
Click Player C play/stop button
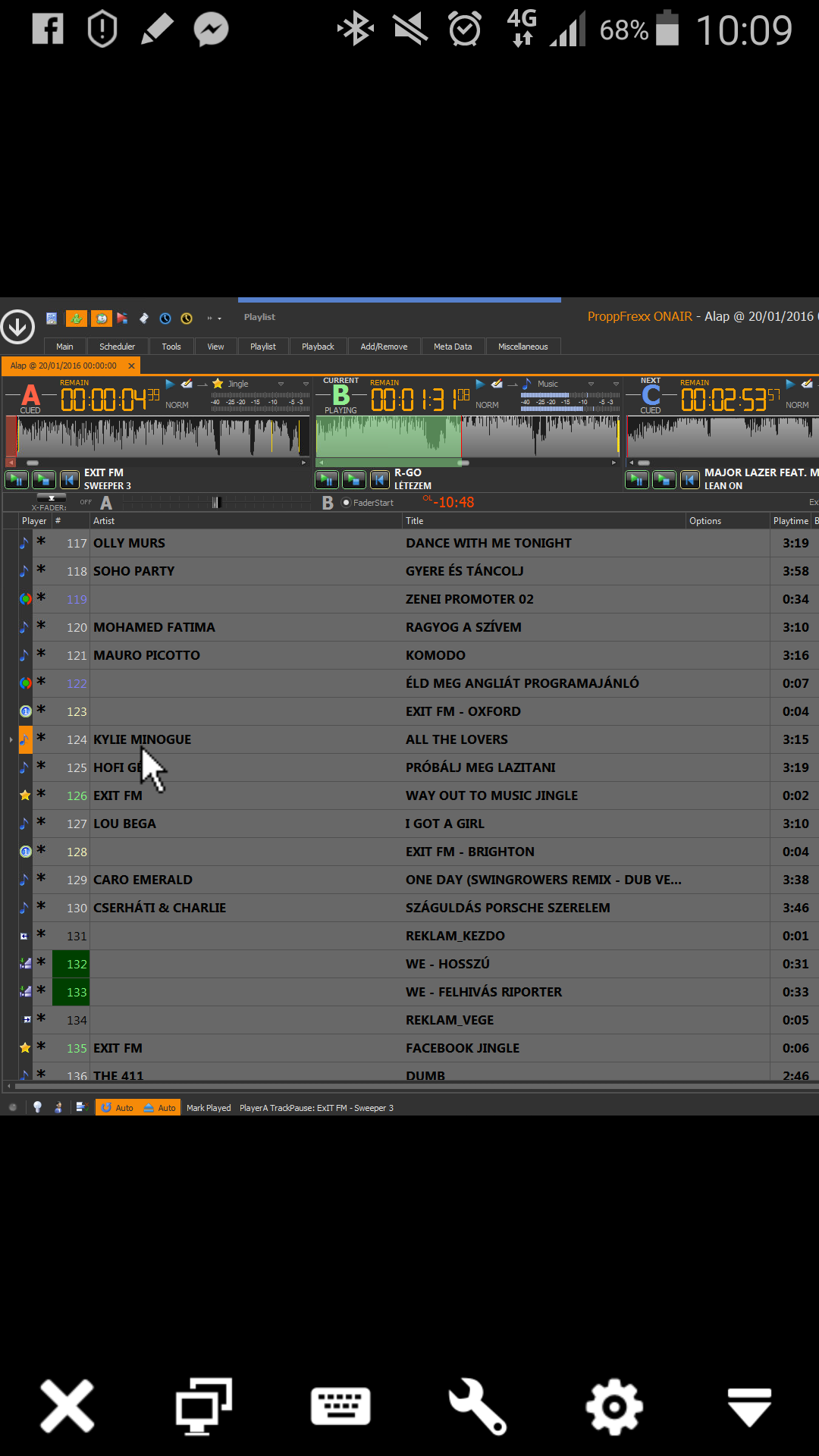[664, 479]
